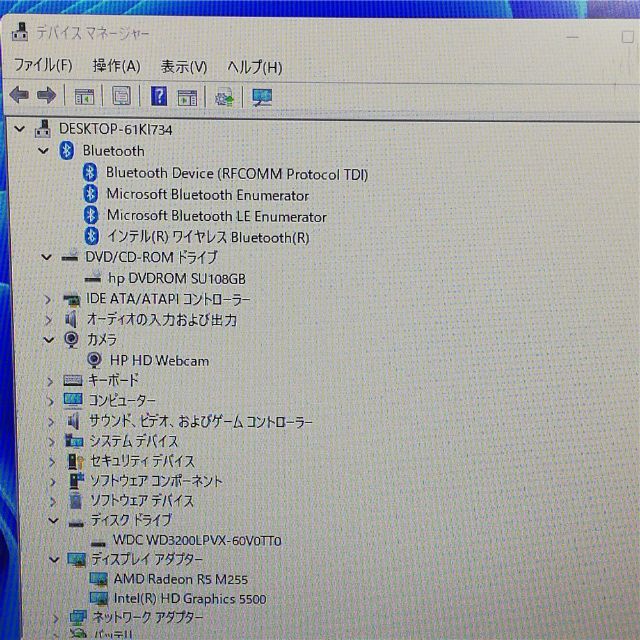Maximize the Device Manager window
The image size is (640, 640).
[x=628, y=37]
